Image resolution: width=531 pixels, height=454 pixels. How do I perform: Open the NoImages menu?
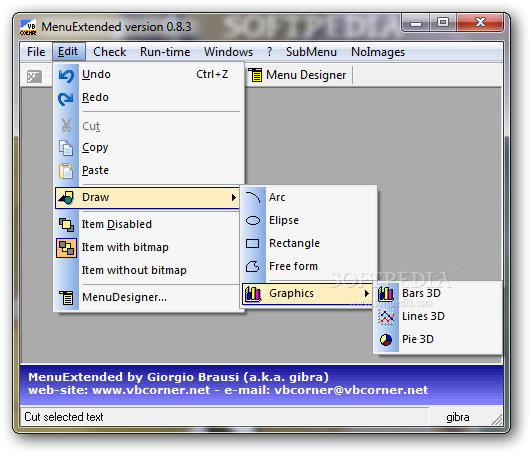coord(378,52)
